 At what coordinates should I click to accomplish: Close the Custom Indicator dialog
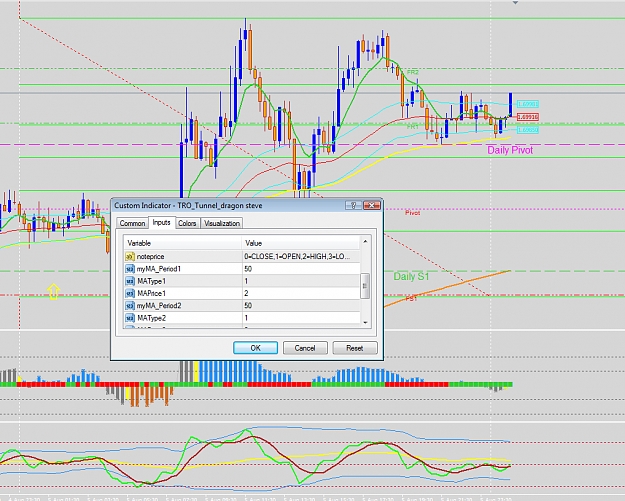coord(372,205)
